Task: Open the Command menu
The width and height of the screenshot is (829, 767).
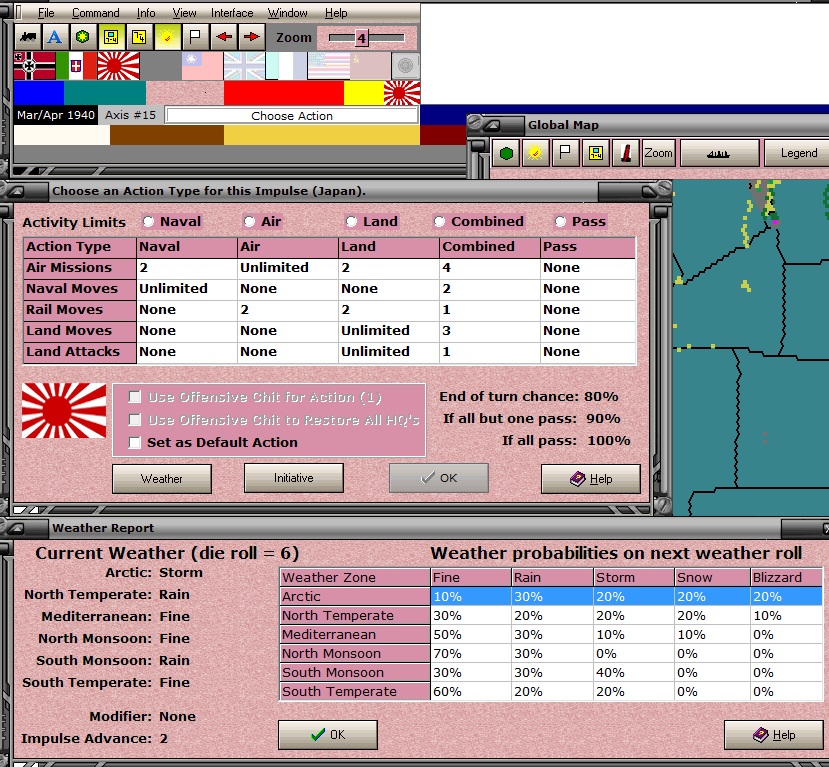Action: click(x=96, y=13)
